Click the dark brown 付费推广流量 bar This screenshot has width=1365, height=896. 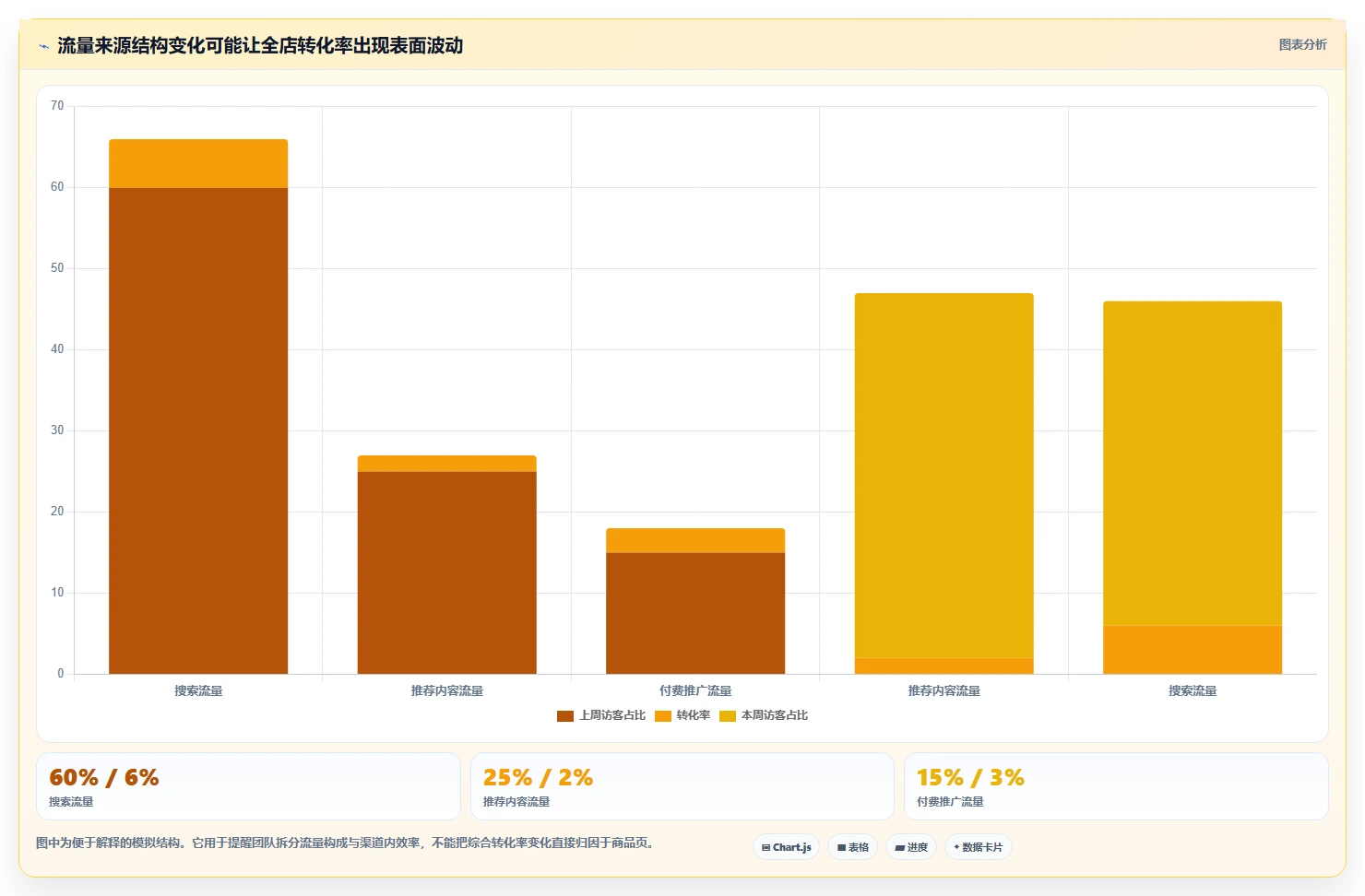pos(695,613)
